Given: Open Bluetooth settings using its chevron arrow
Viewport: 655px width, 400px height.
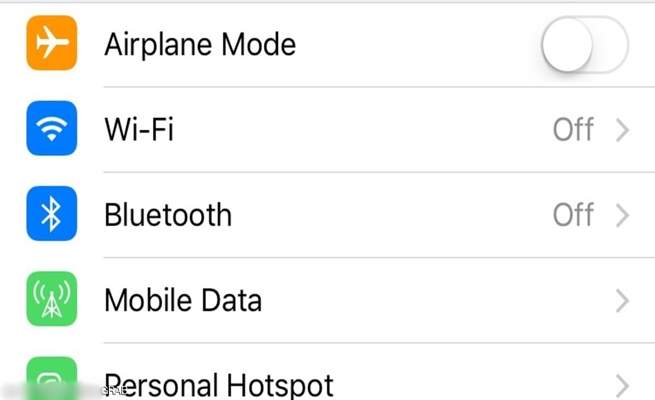Looking at the screenshot, I should coord(622,215).
